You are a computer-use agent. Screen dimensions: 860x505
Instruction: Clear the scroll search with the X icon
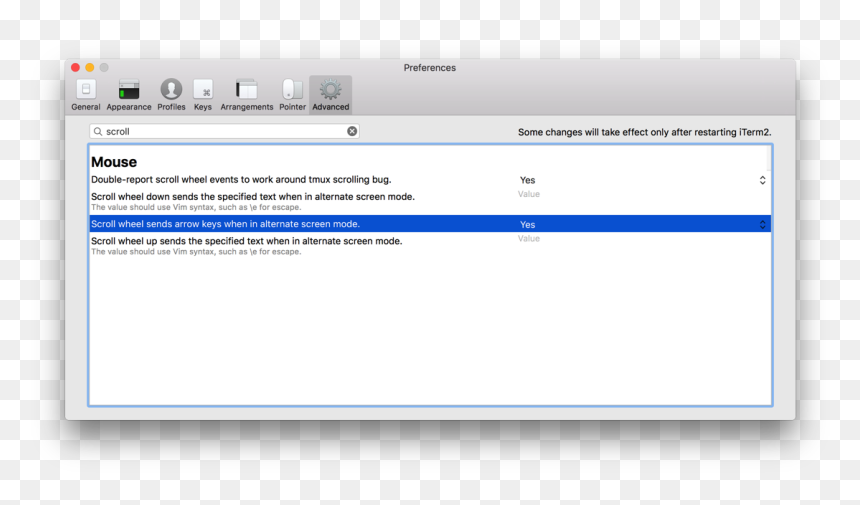(352, 131)
